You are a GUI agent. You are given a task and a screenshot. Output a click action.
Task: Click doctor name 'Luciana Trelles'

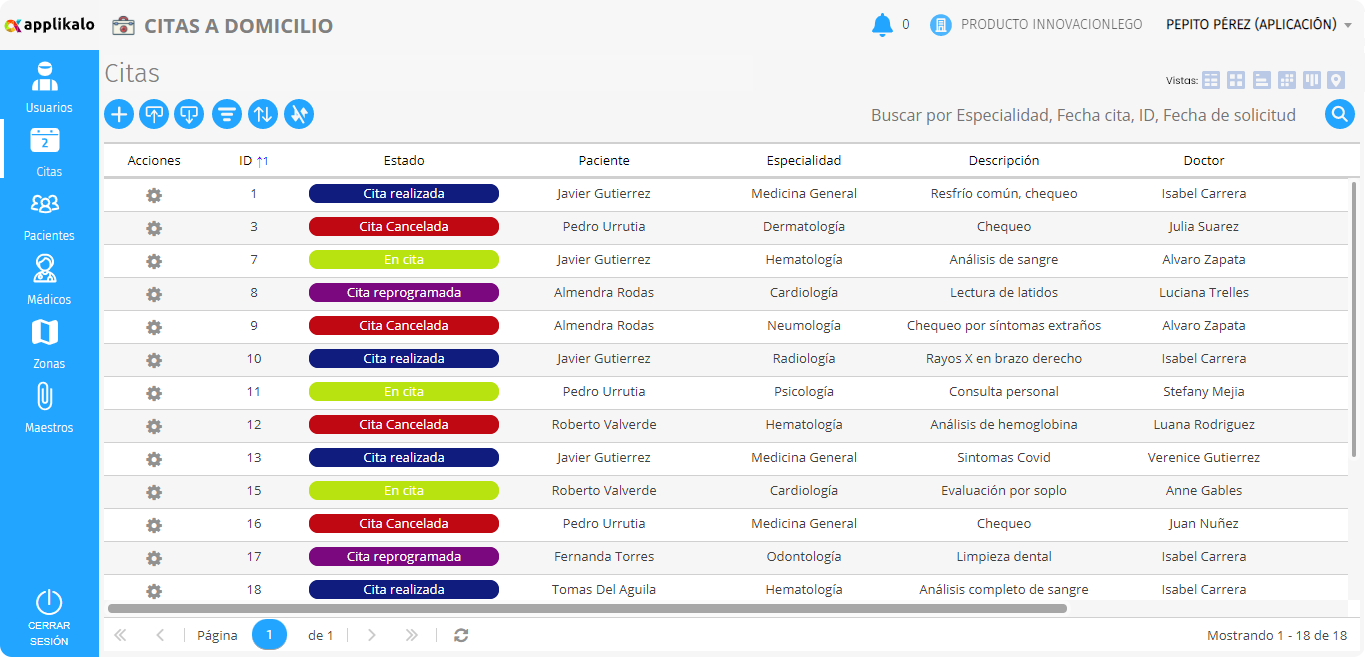[1204, 293]
